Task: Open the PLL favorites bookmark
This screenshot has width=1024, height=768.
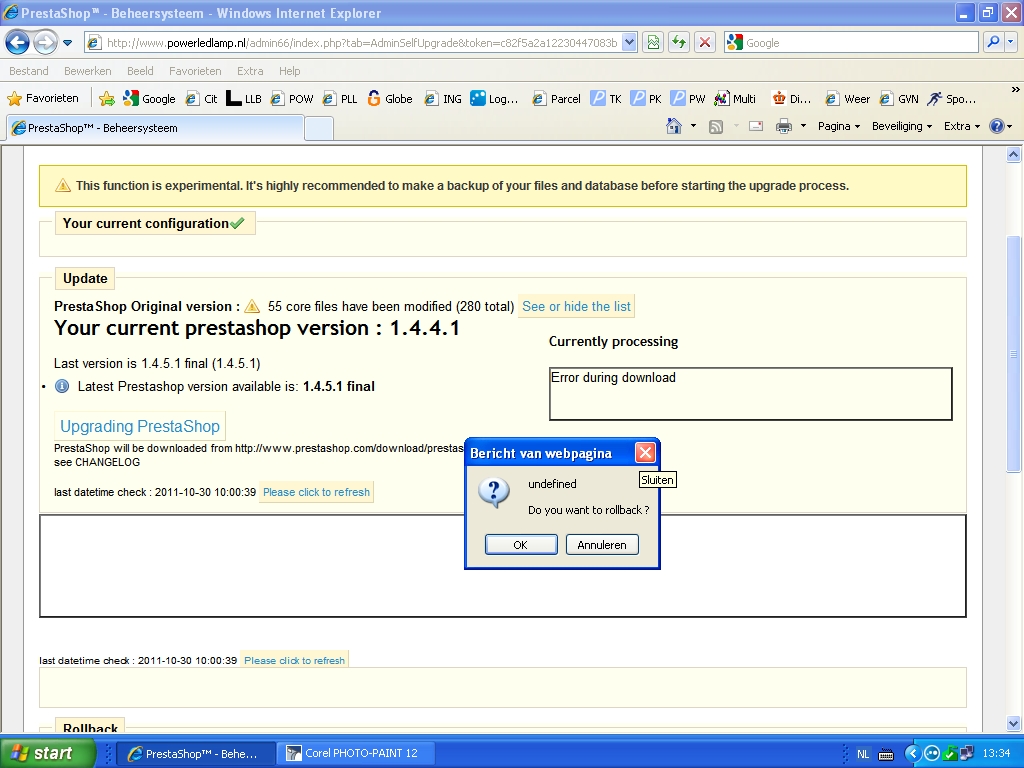Action: tap(340, 99)
